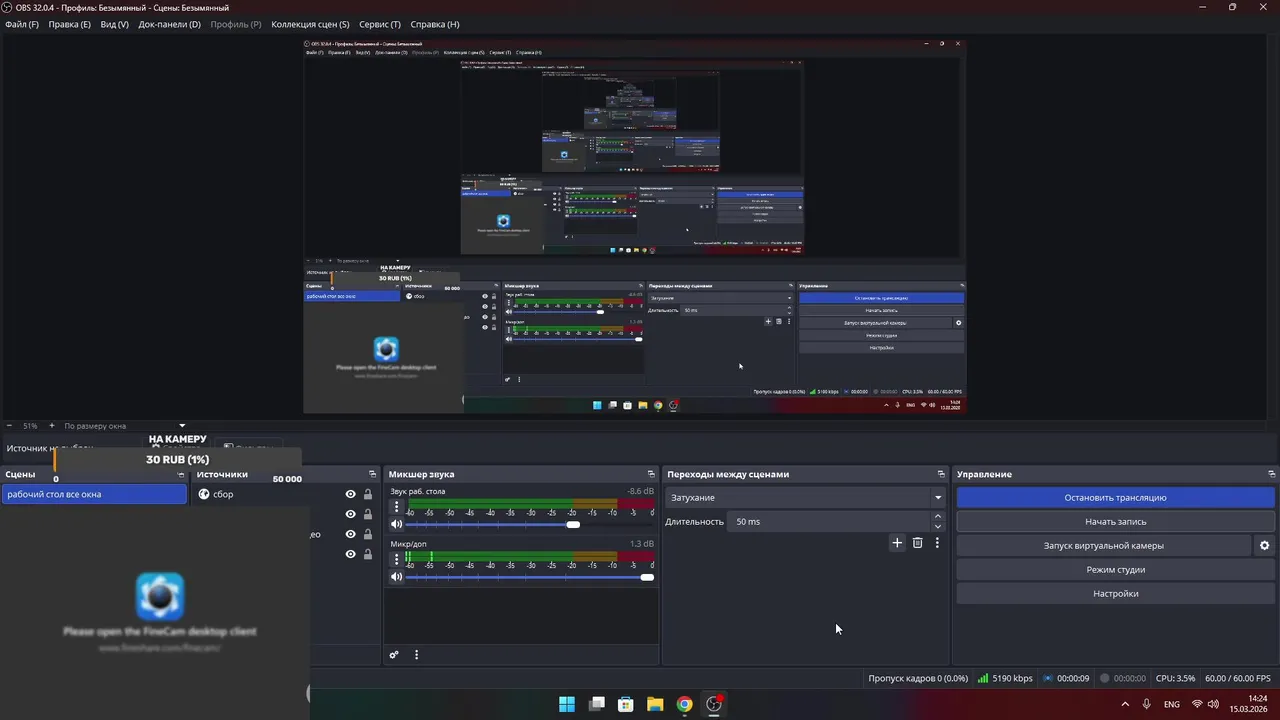The width and height of the screenshot is (1280, 720).
Task: Click the OBS Studio taskbar icon
Action: pos(714,704)
